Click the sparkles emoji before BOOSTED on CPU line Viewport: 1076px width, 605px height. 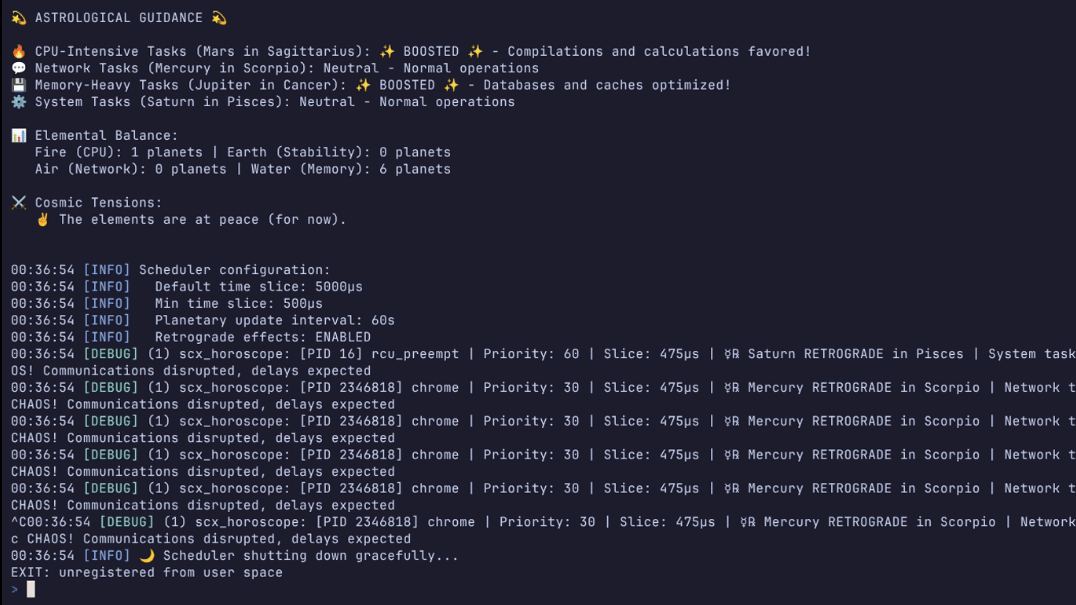coord(387,51)
